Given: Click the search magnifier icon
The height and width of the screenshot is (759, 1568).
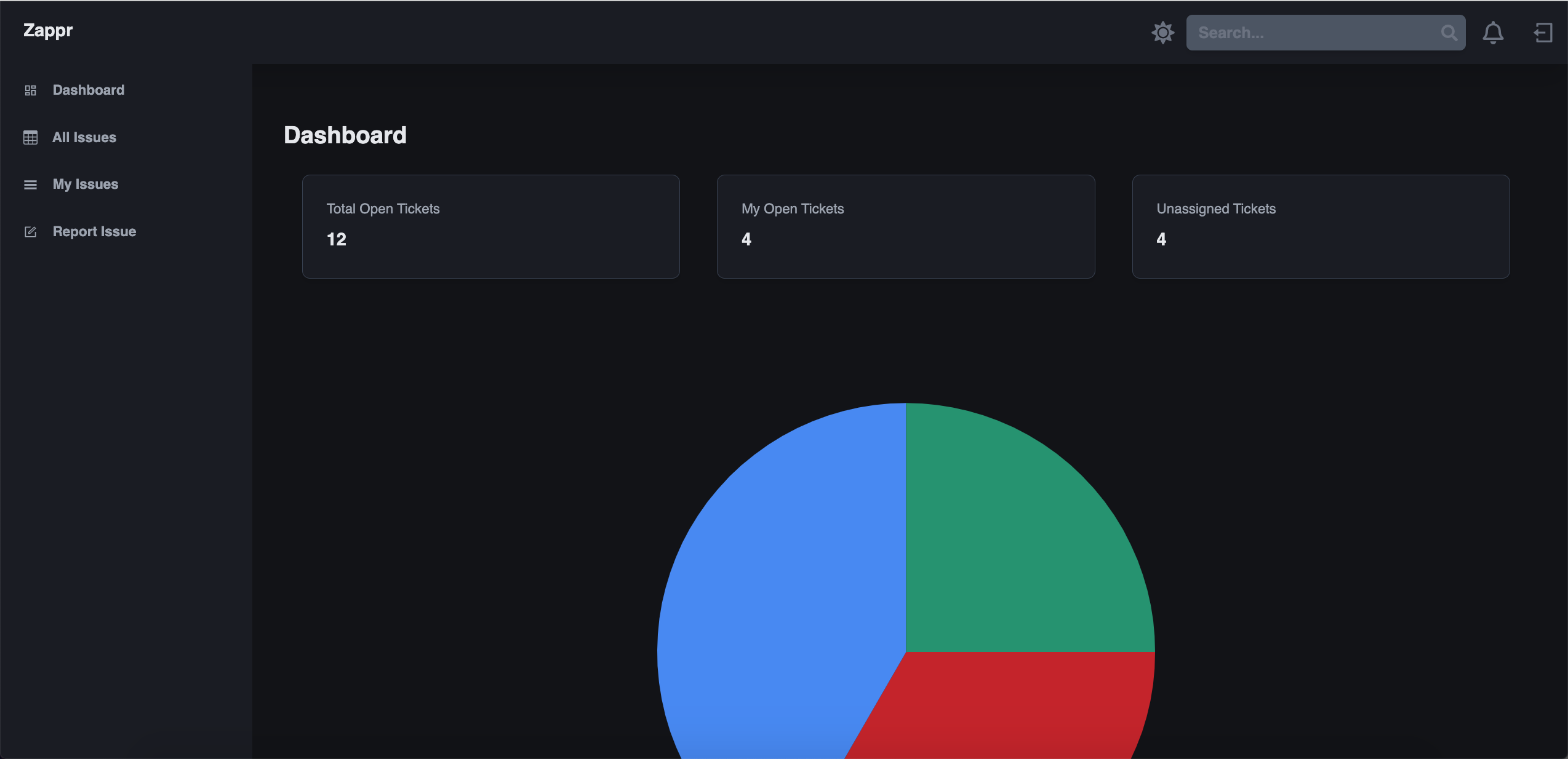Looking at the screenshot, I should tap(1449, 33).
